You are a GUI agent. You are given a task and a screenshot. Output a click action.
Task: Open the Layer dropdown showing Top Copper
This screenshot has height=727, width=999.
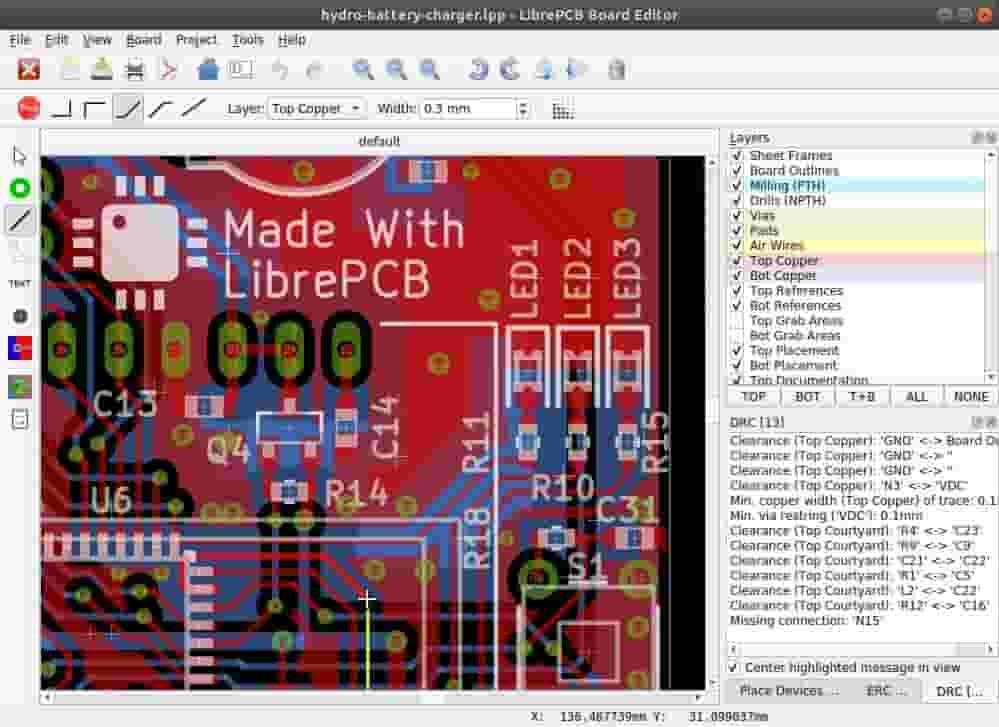[x=316, y=108]
